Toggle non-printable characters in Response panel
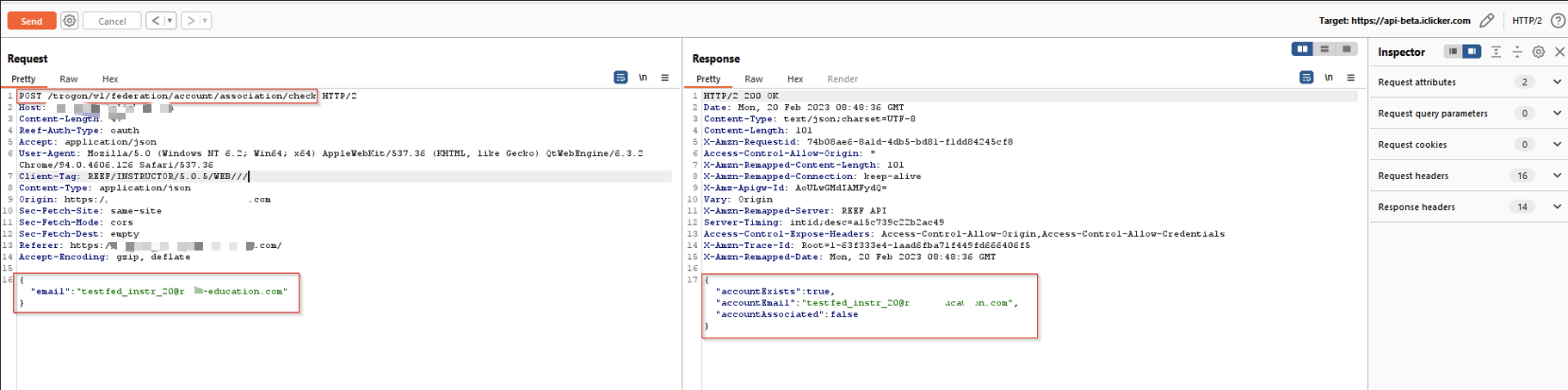1568x390 pixels. [1329, 78]
